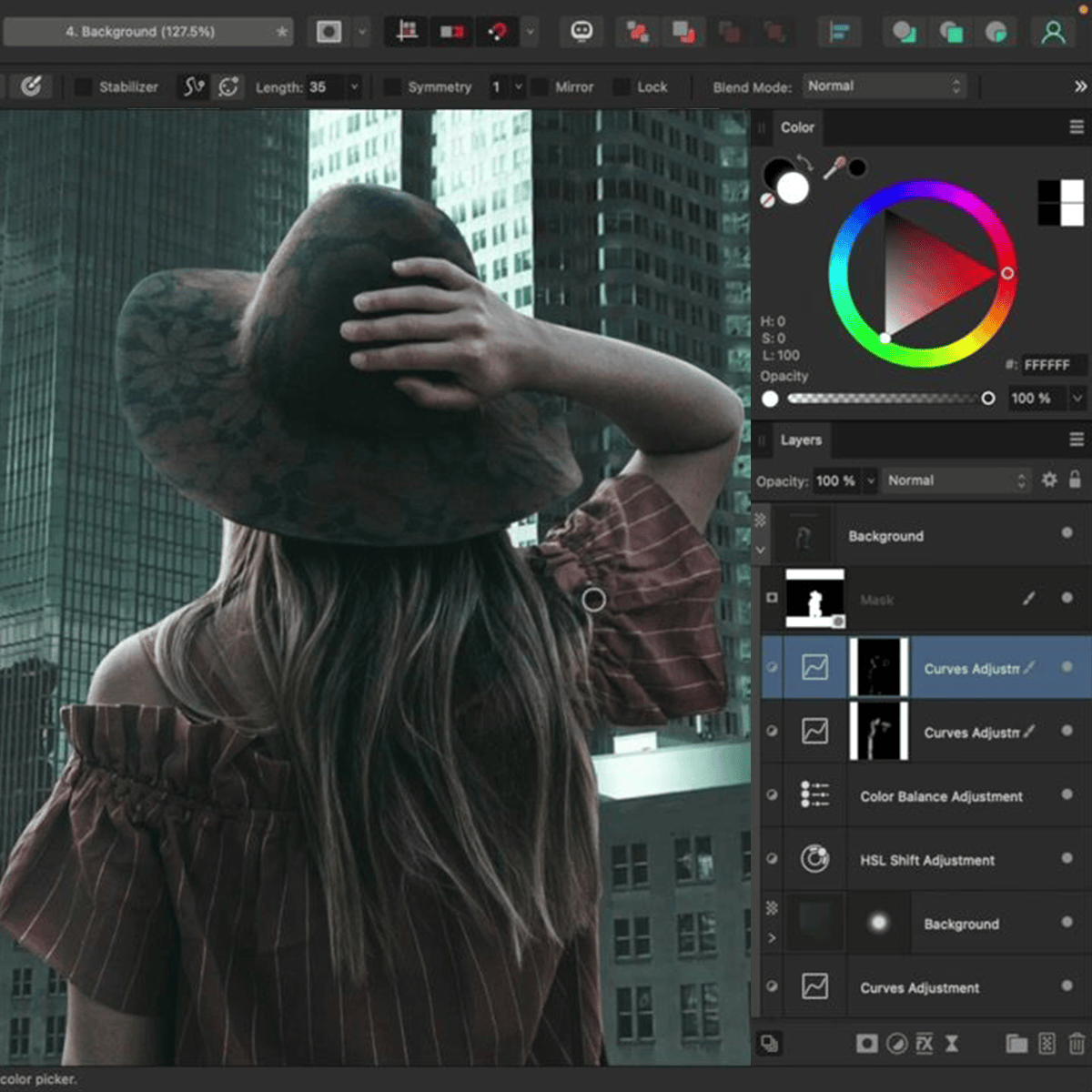Image resolution: width=1092 pixels, height=1092 pixels.
Task: Click the Account person icon
Action: [1053, 33]
